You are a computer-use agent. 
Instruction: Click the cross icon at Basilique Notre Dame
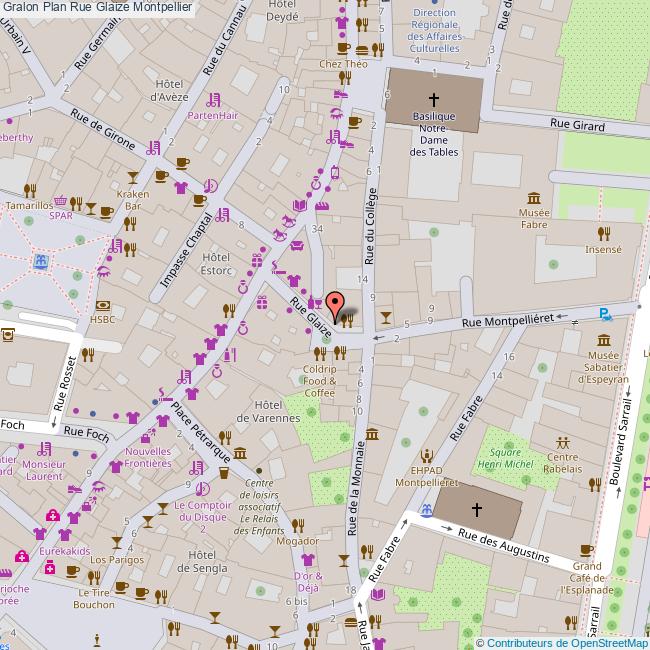coord(434,99)
